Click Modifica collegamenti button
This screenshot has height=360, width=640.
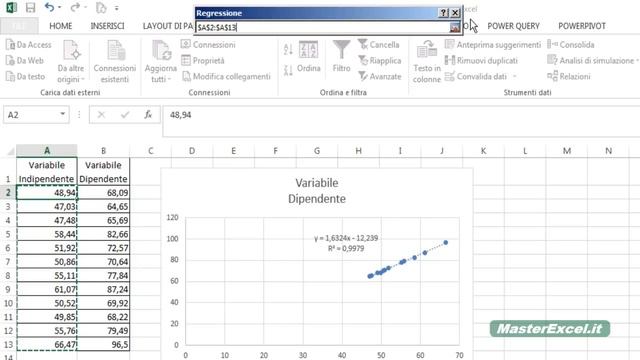point(226,76)
